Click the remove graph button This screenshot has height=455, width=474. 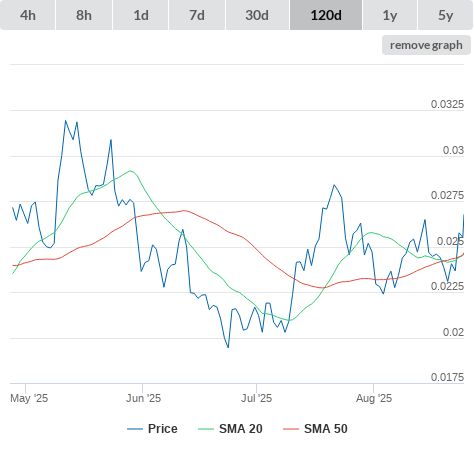(426, 45)
